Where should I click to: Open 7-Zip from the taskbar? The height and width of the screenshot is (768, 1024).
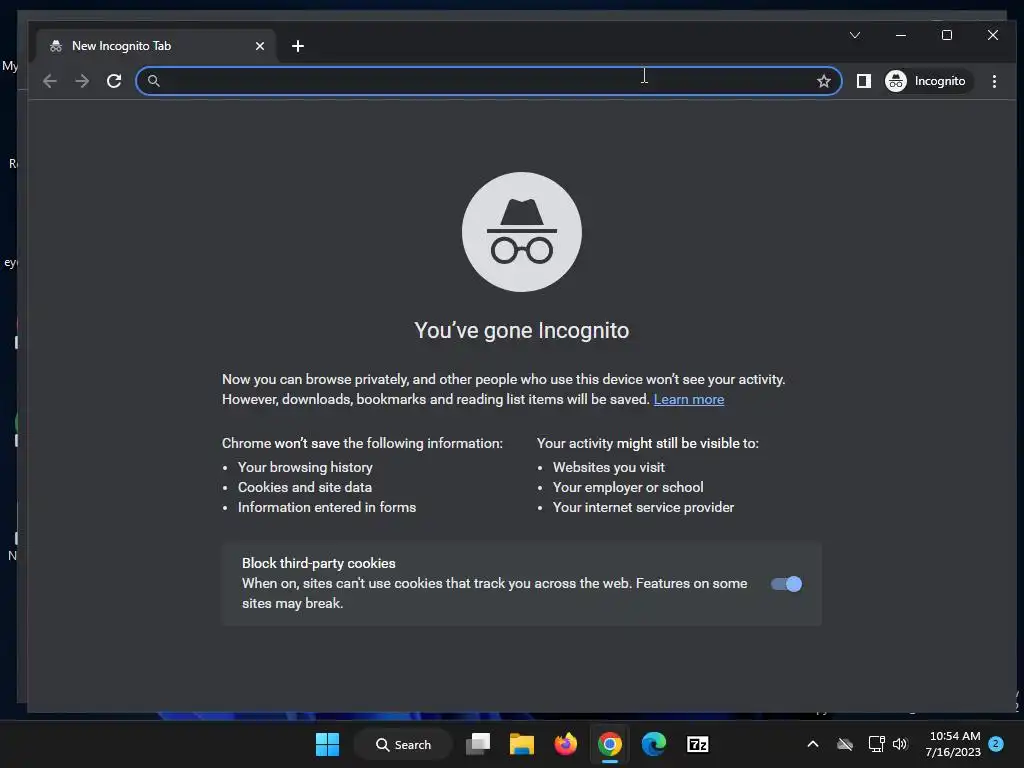click(697, 744)
